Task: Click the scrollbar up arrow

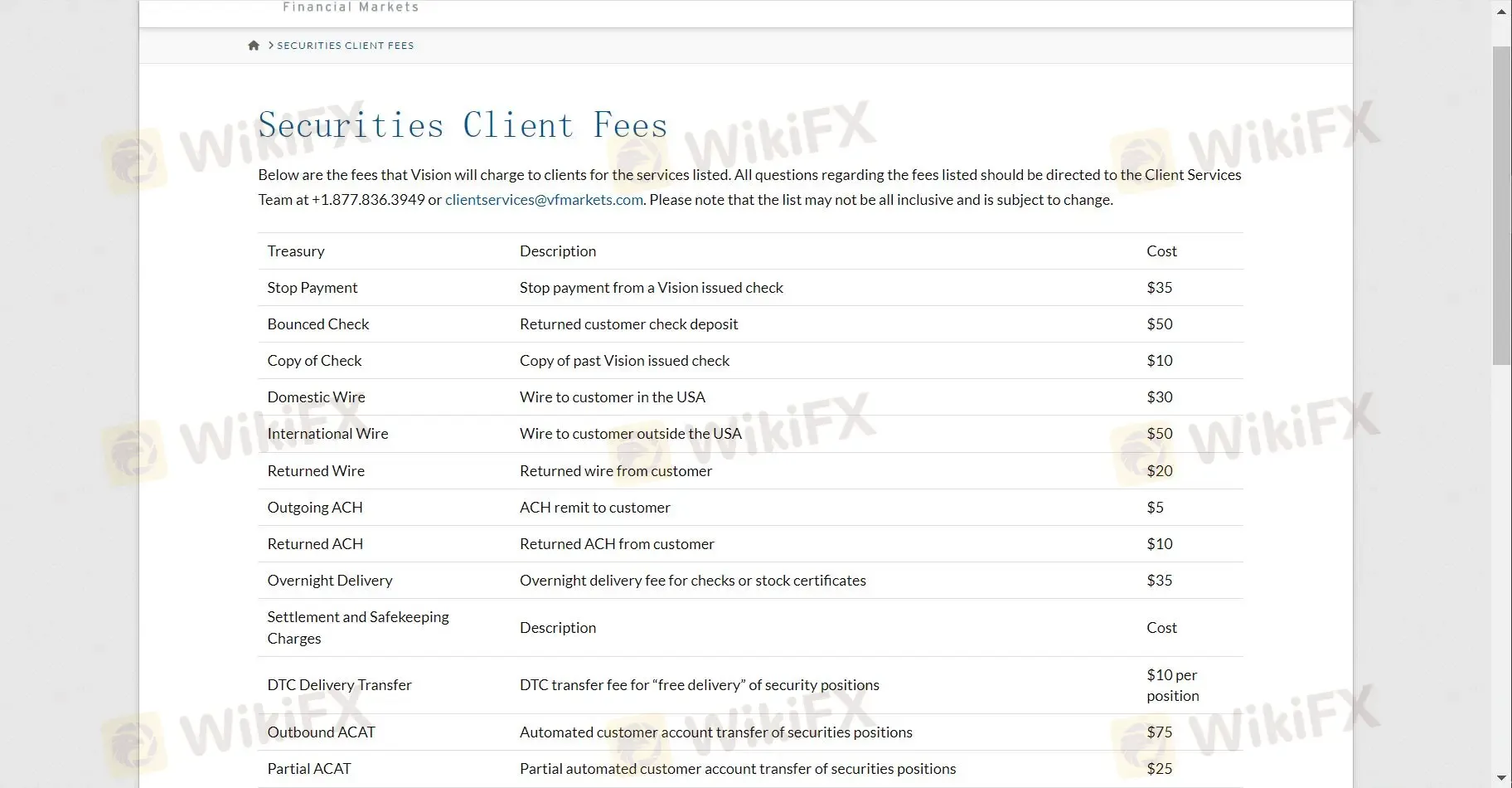Action: (1501, 12)
